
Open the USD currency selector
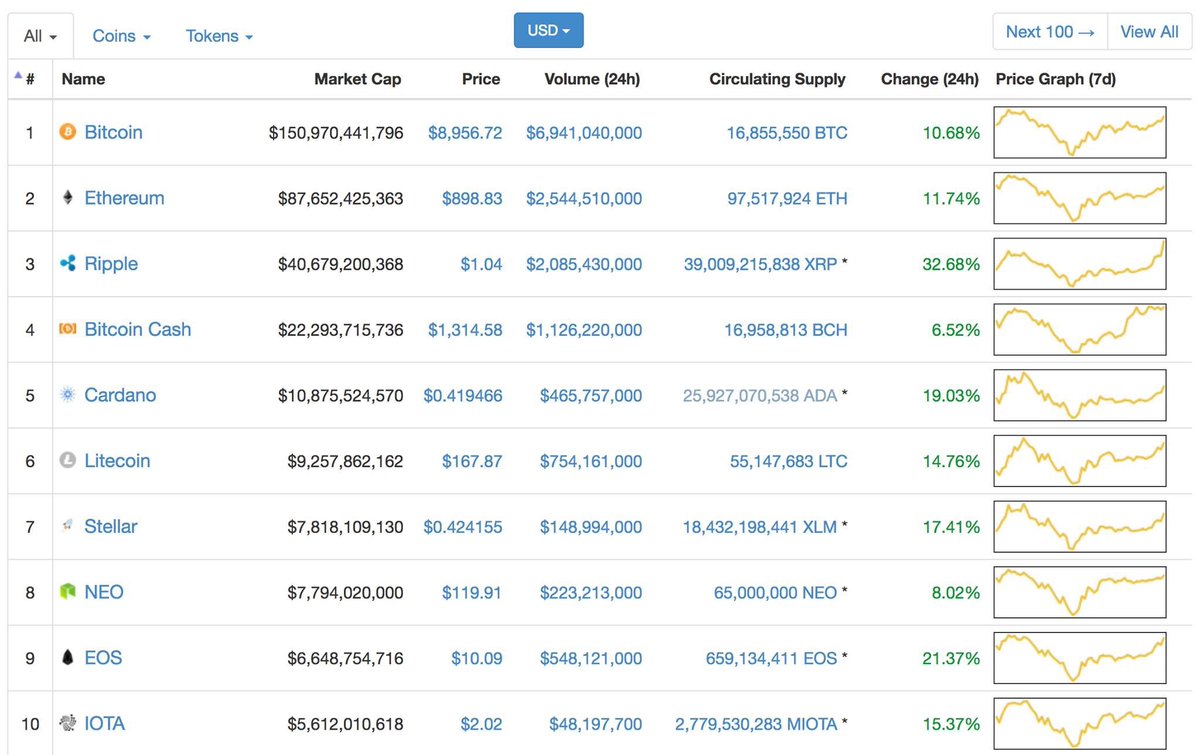pos(548,30)
